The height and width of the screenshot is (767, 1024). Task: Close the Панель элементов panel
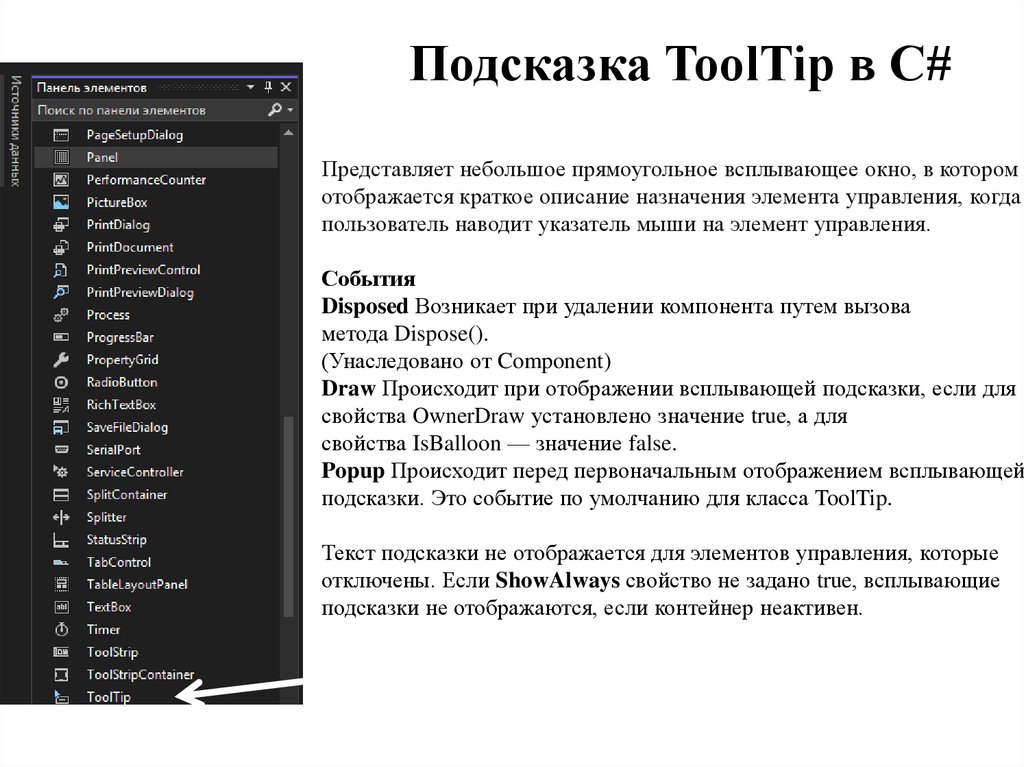(x=286, y=87)
